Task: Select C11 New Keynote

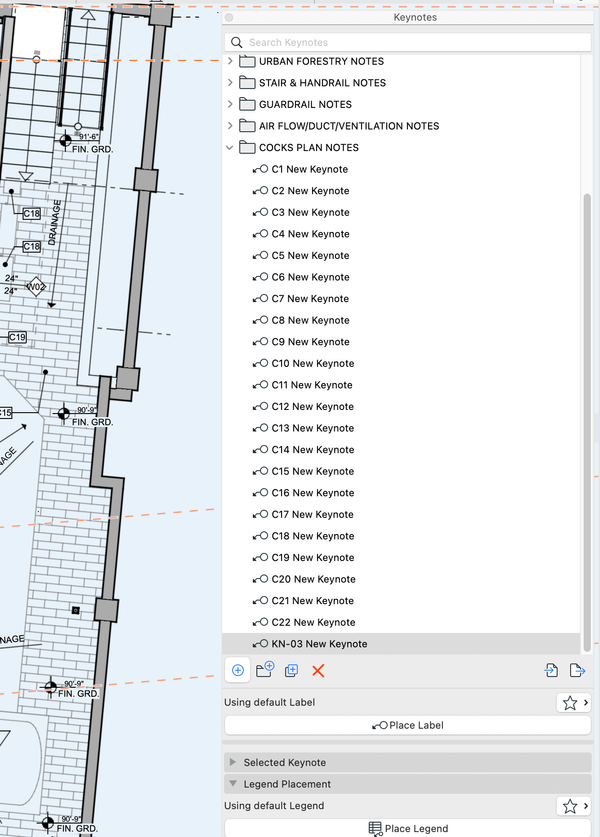Action: (312, 385)
